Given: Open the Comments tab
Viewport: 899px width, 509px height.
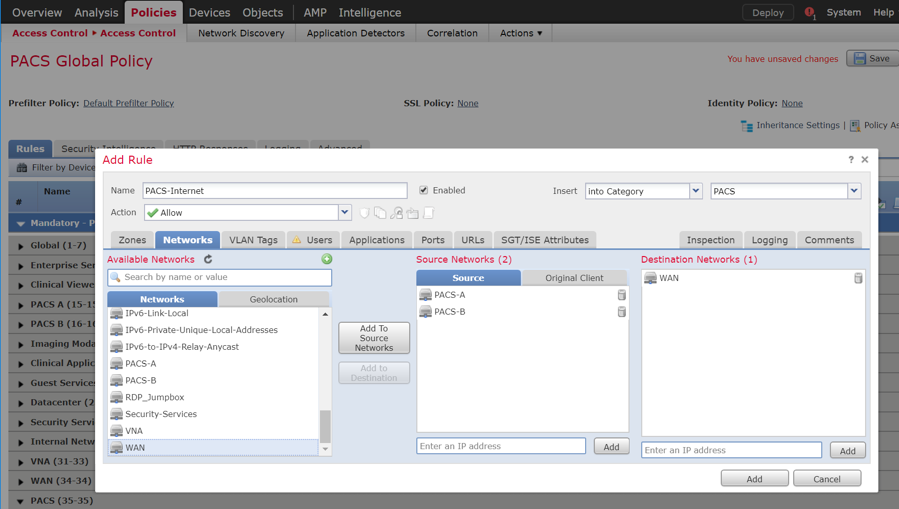Looking at the screenshot, I should tap(829, 240).
